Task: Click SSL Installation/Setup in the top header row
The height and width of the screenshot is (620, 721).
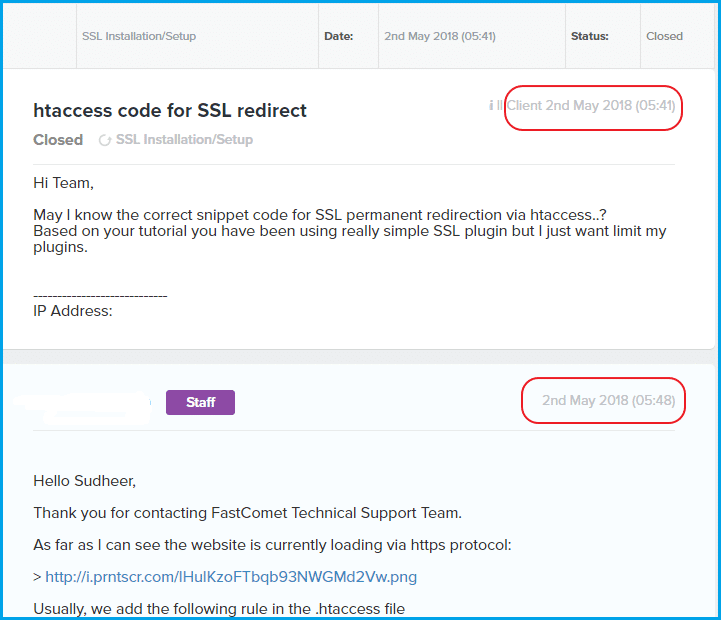Action: click(x=139, y=36)
